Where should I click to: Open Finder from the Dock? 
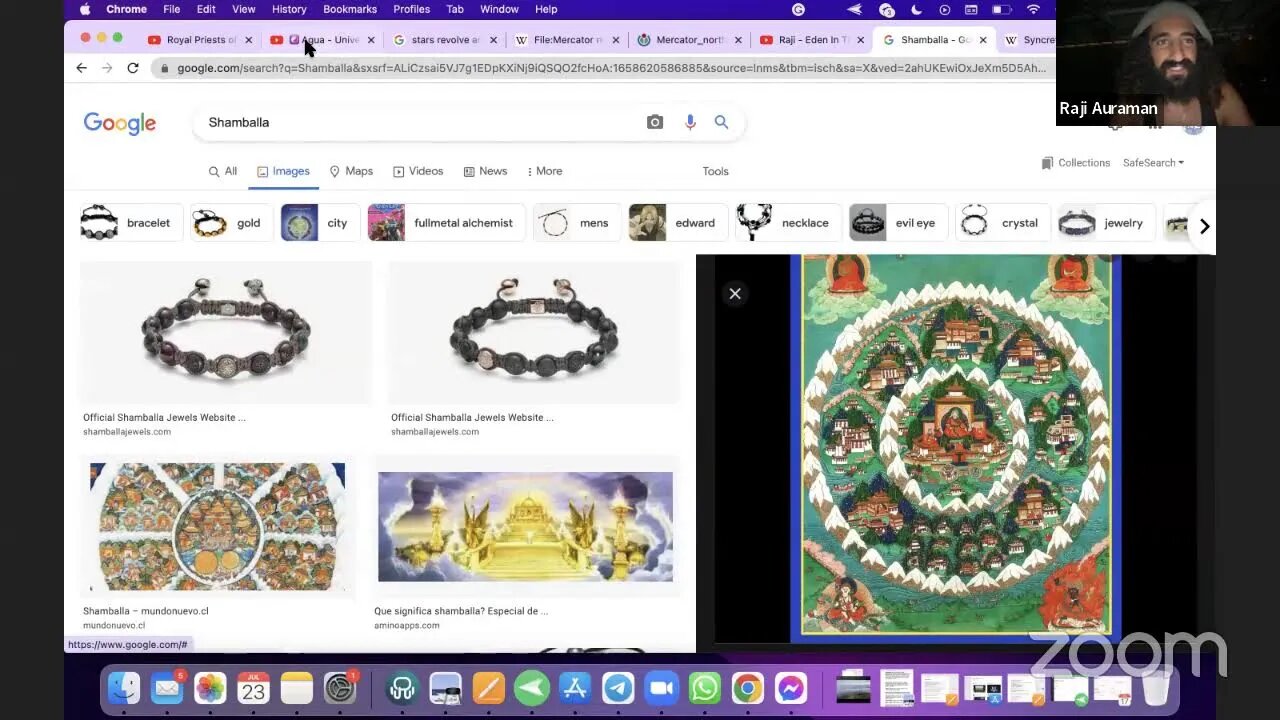(124, 688)
